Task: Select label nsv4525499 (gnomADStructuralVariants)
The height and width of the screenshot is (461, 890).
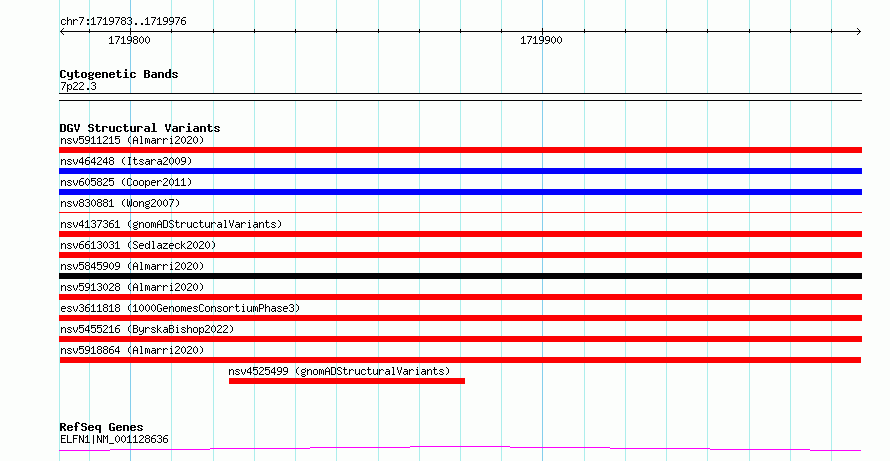Action: click(339, 371)
